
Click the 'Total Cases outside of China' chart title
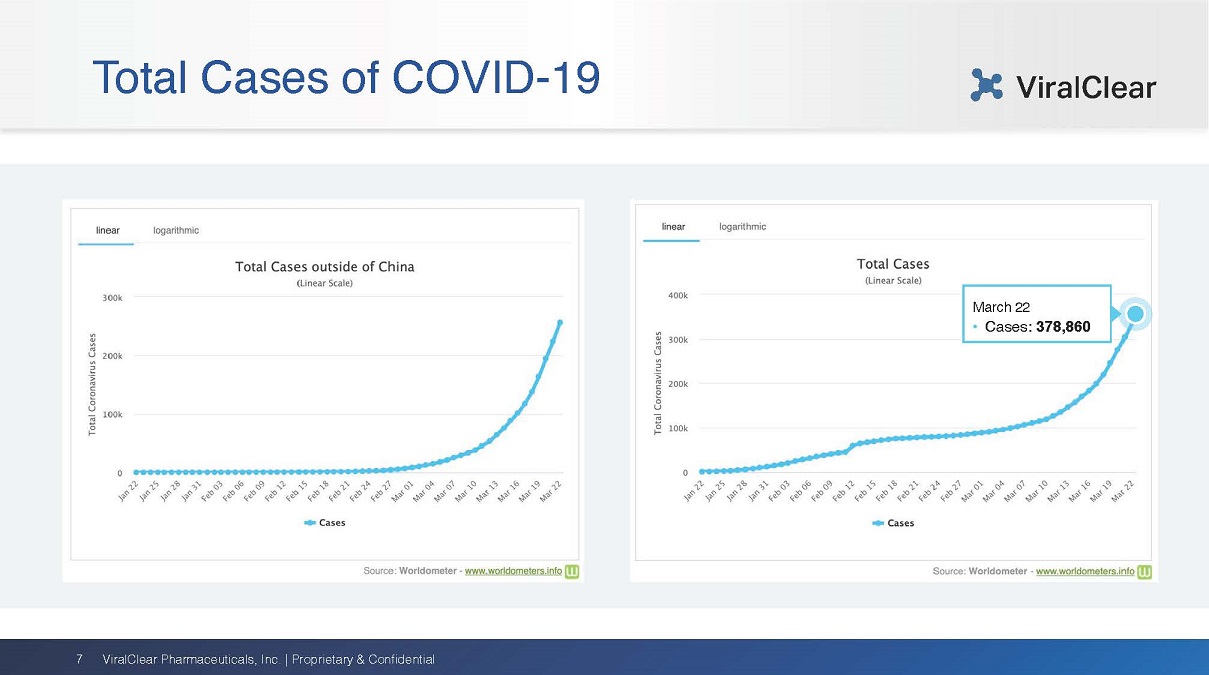324,266
